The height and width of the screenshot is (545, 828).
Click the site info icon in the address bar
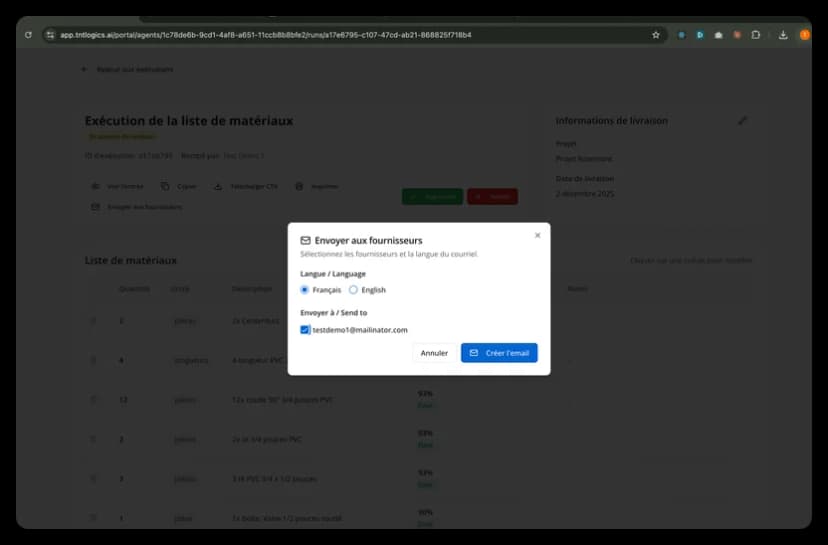(x=49, y=35)
